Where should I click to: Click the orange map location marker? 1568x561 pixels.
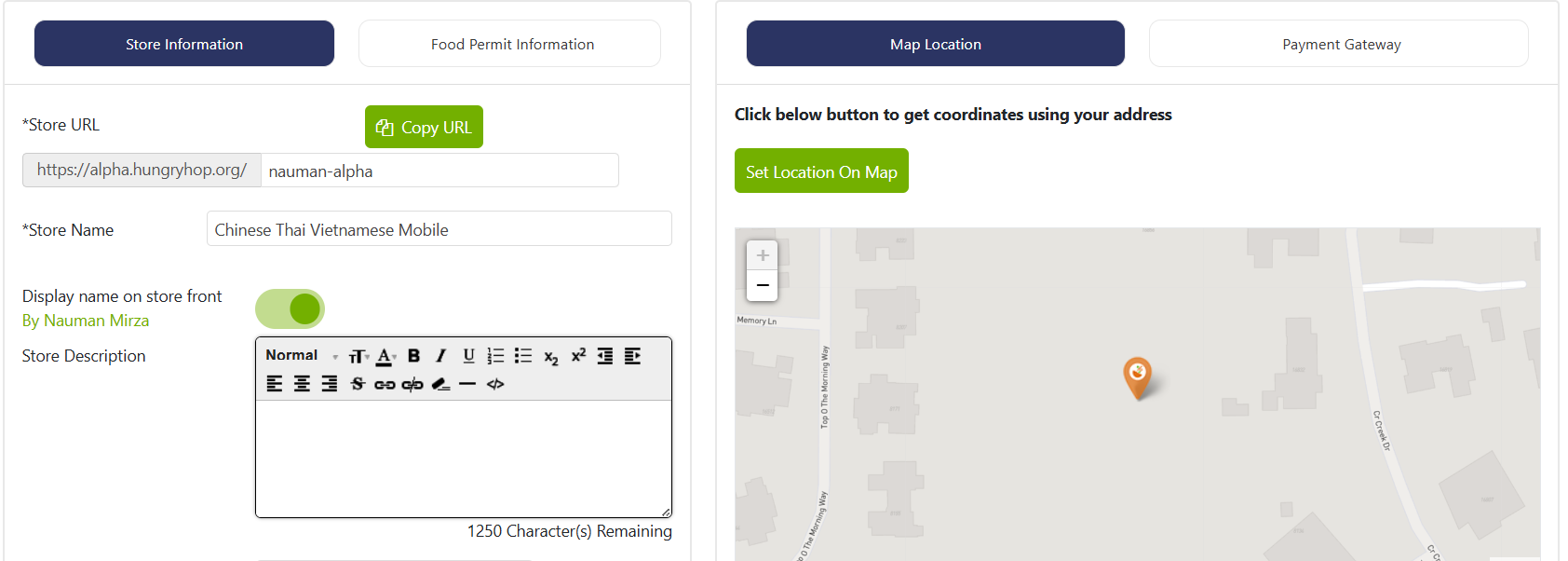[1137, 376]
